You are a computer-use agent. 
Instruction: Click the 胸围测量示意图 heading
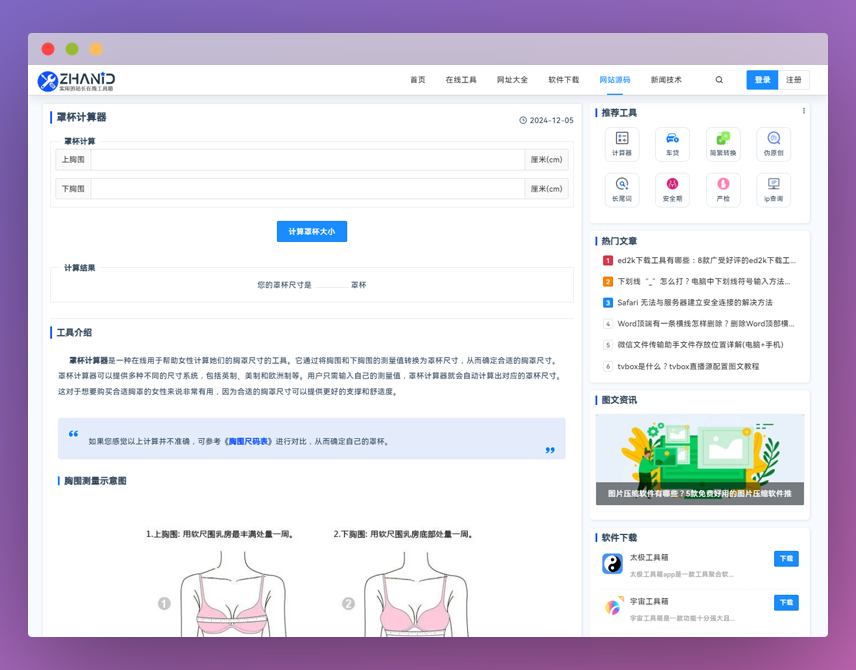coord(95,481)
